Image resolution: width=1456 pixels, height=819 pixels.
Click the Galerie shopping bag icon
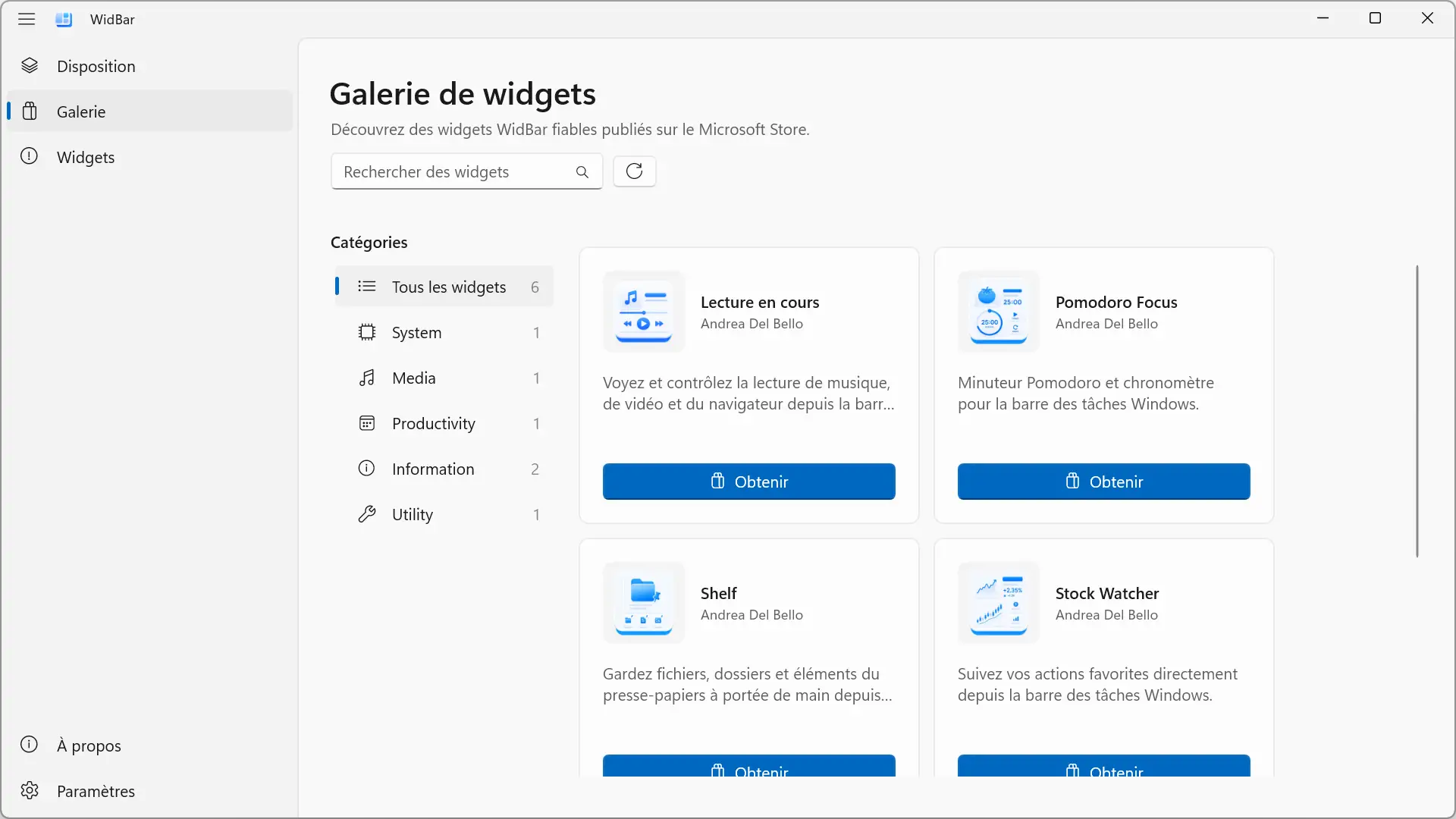30,111
